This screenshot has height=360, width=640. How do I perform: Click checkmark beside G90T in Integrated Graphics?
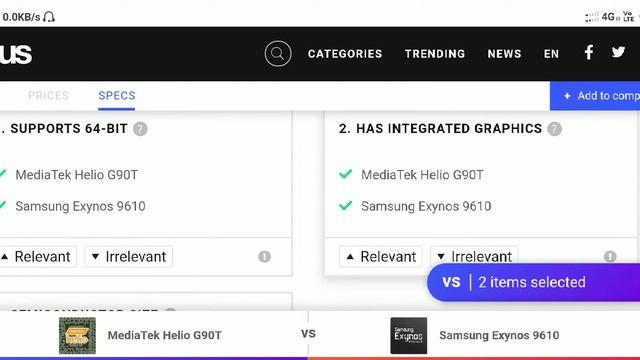click(x=345, y=174)
